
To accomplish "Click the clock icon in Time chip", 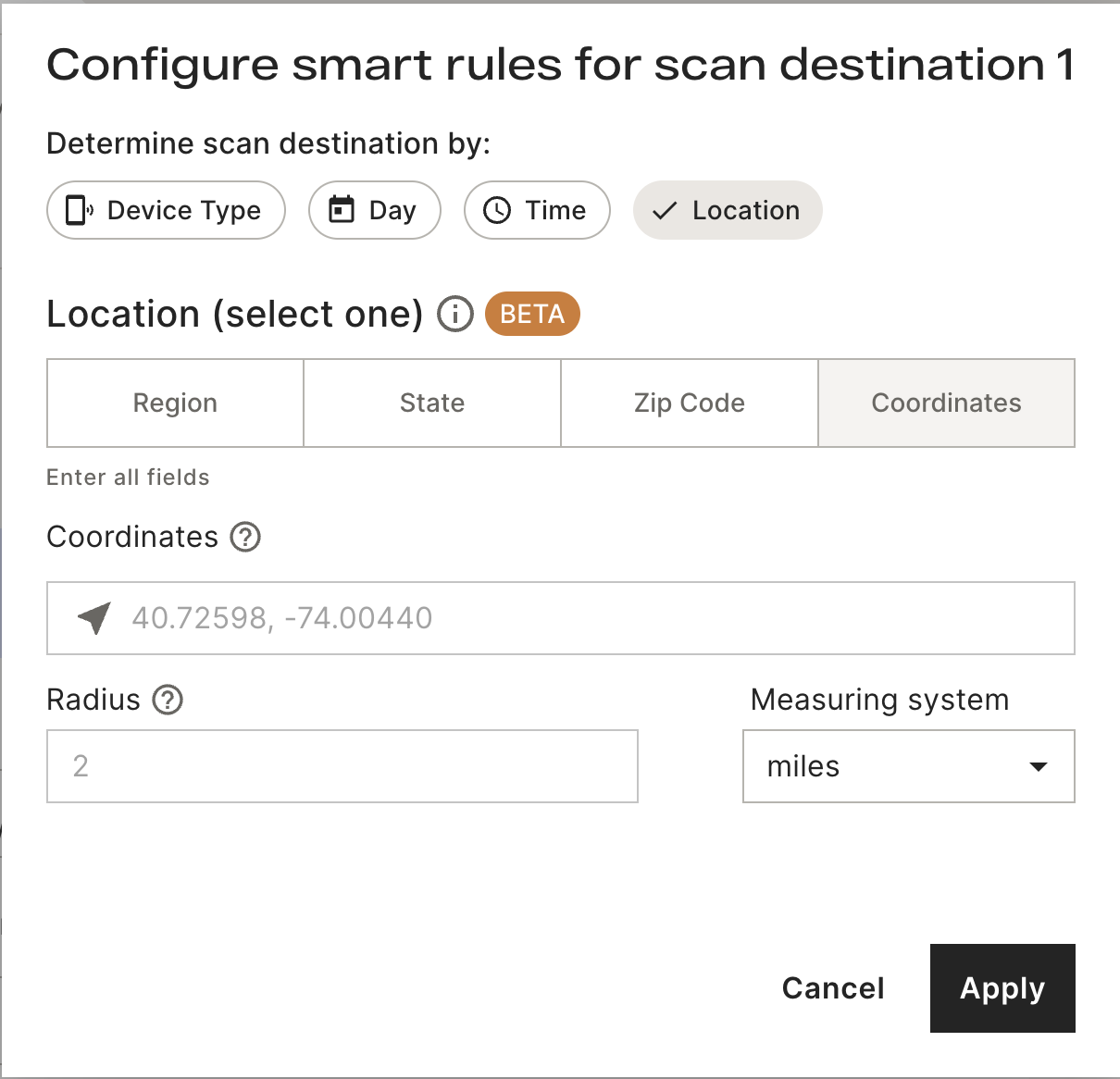I will tap(497, 210).
